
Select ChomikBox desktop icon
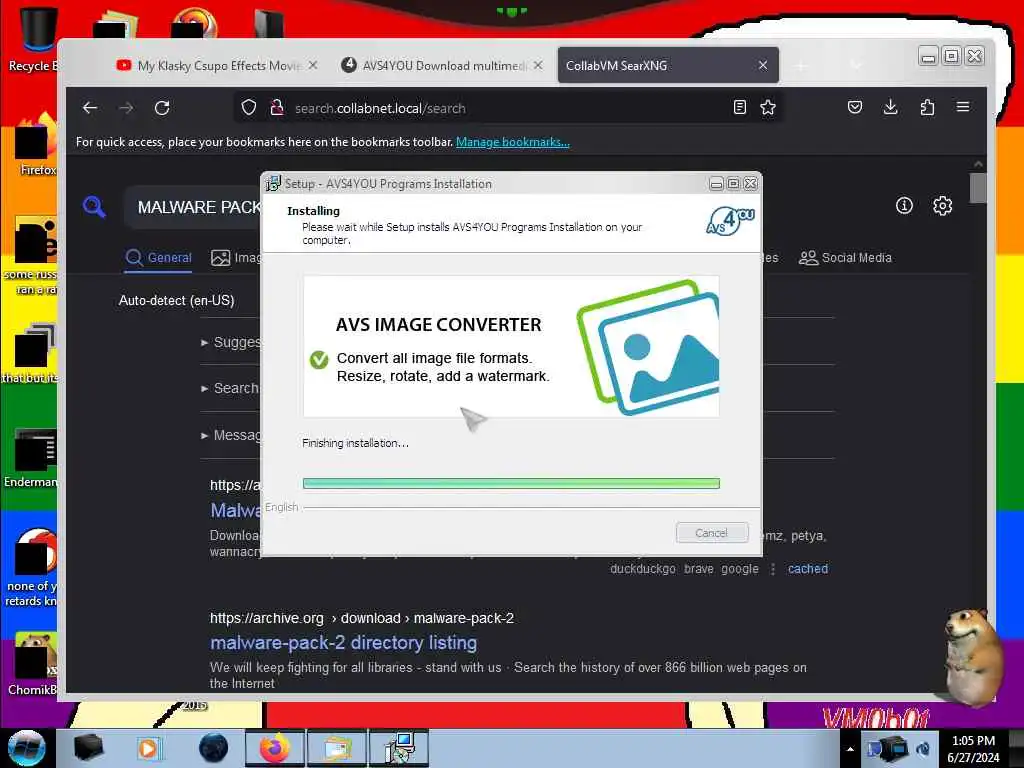(x=33, y=664)
